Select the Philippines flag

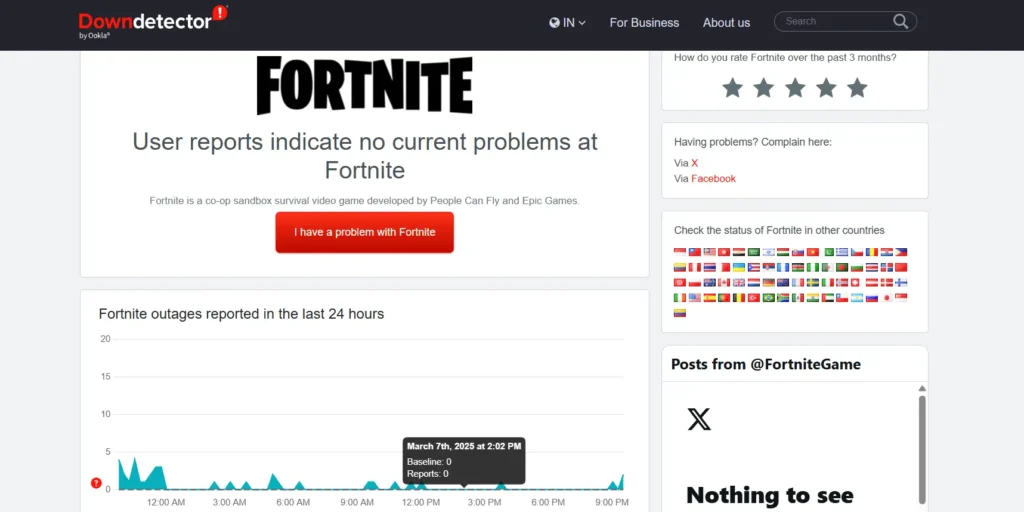[x=901, y=252]
